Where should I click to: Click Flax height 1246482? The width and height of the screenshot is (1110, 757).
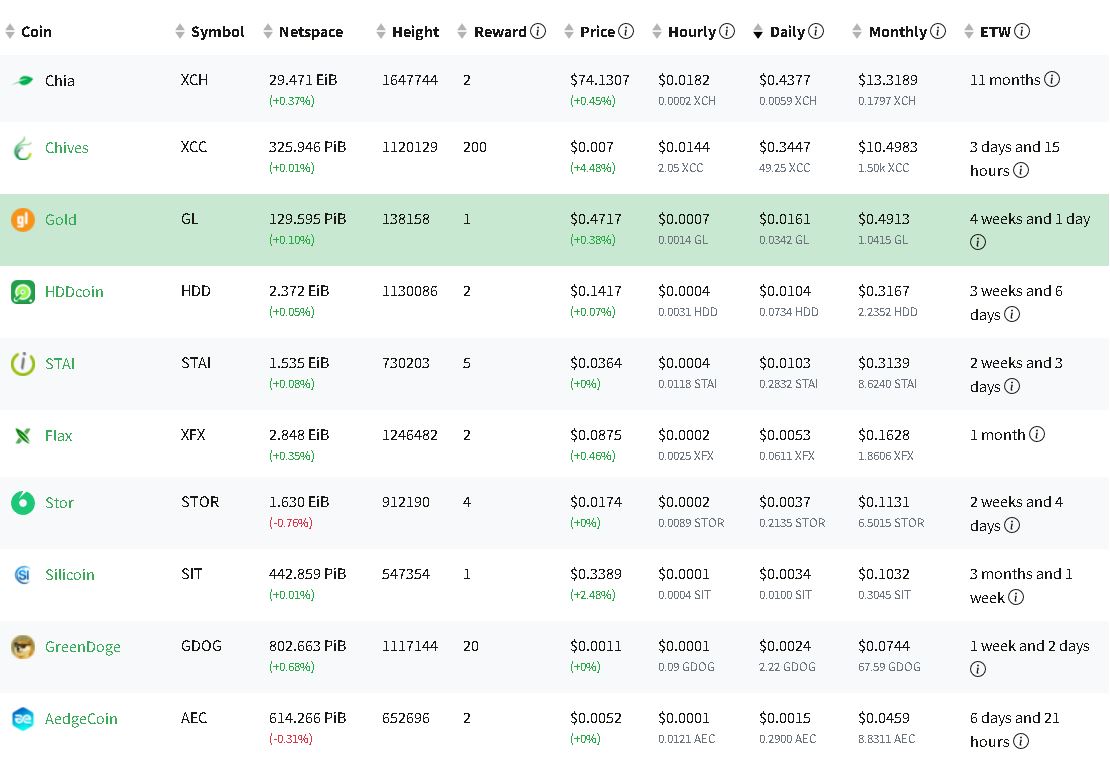click(x=410, y=435)
